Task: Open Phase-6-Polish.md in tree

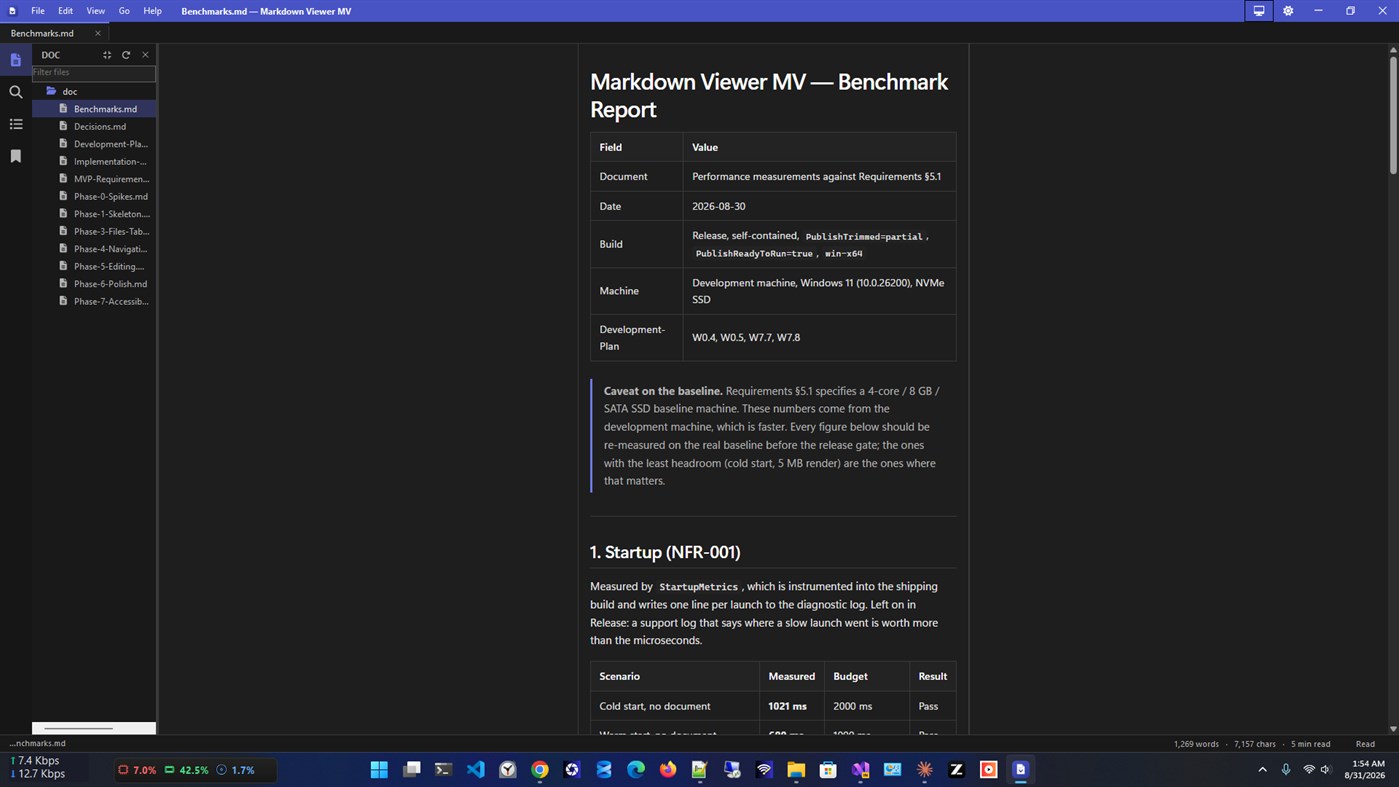Action: (x=94, y=284)
